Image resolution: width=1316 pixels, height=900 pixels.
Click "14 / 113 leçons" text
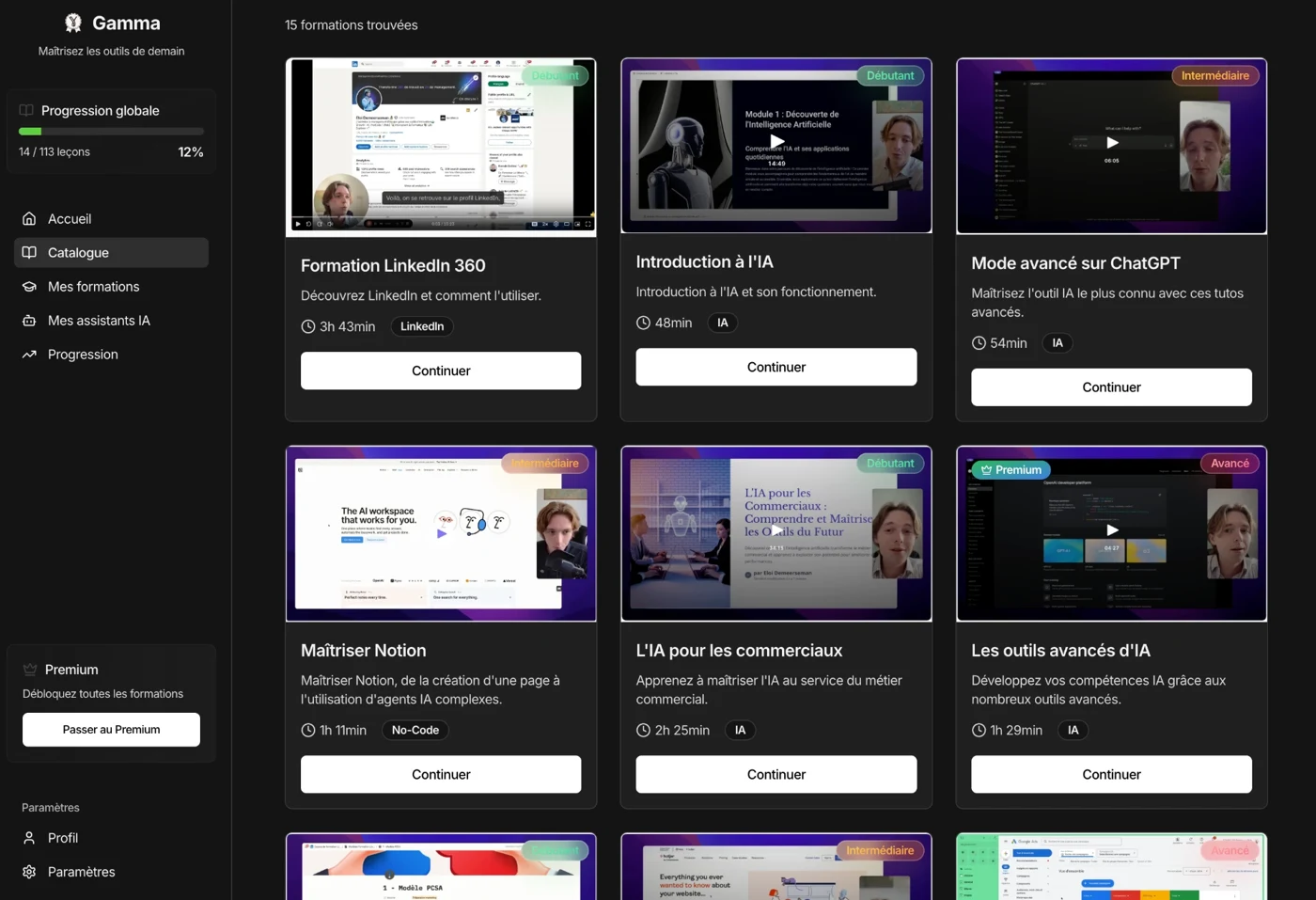55,151
